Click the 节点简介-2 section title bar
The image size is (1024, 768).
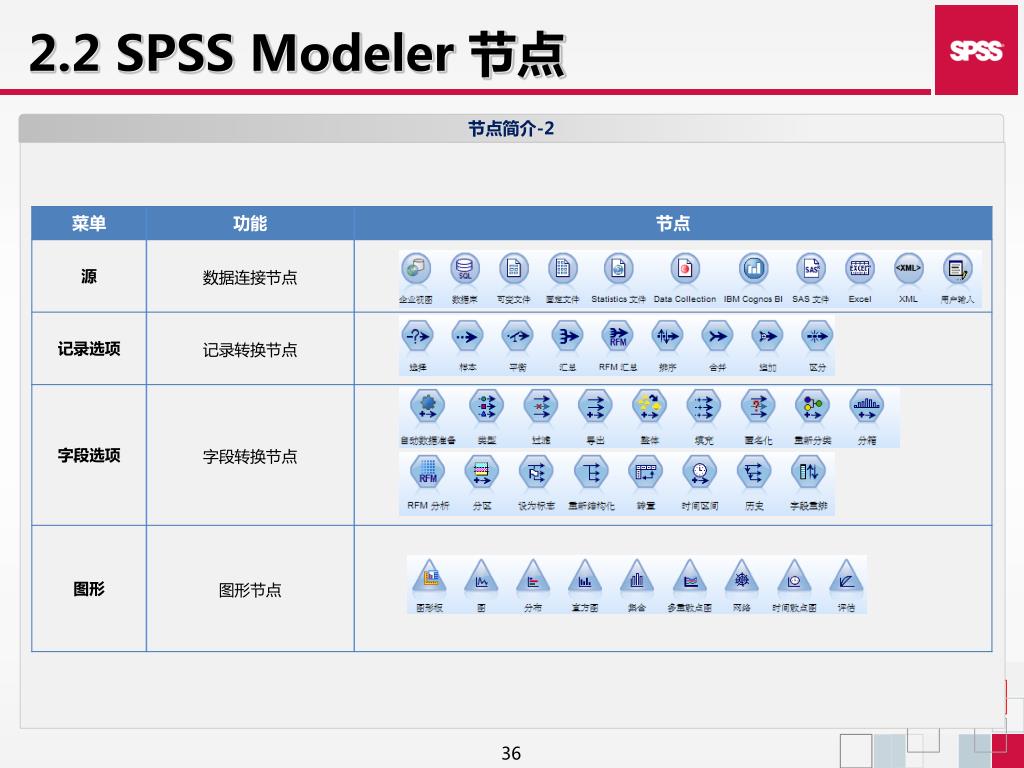pyautogui.click(x=511, y=129)
